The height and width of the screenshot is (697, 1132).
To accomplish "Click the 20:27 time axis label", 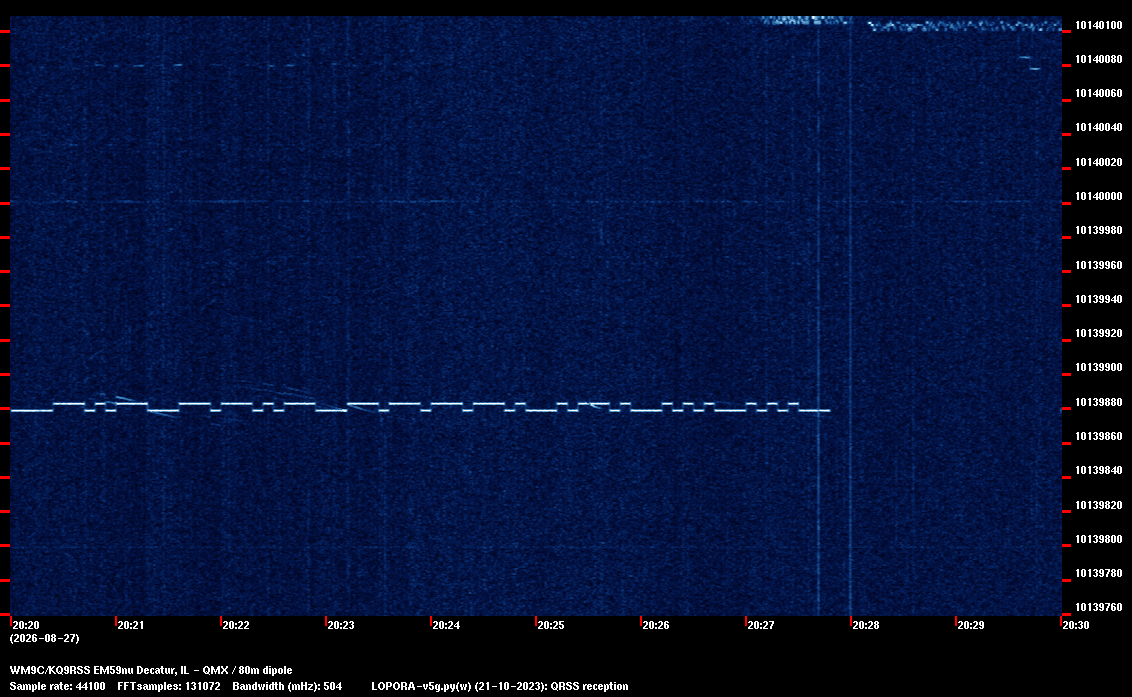I will point(761,625).
